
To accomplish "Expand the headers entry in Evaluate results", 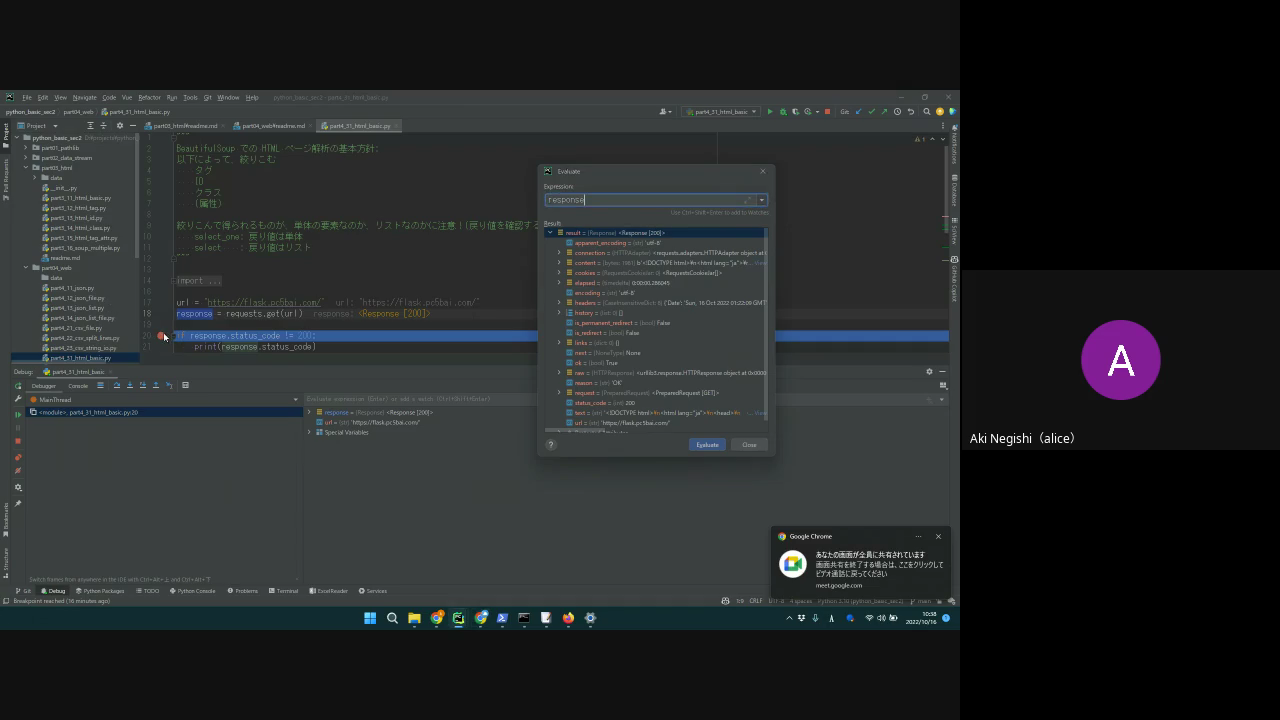I will (559, 303).
